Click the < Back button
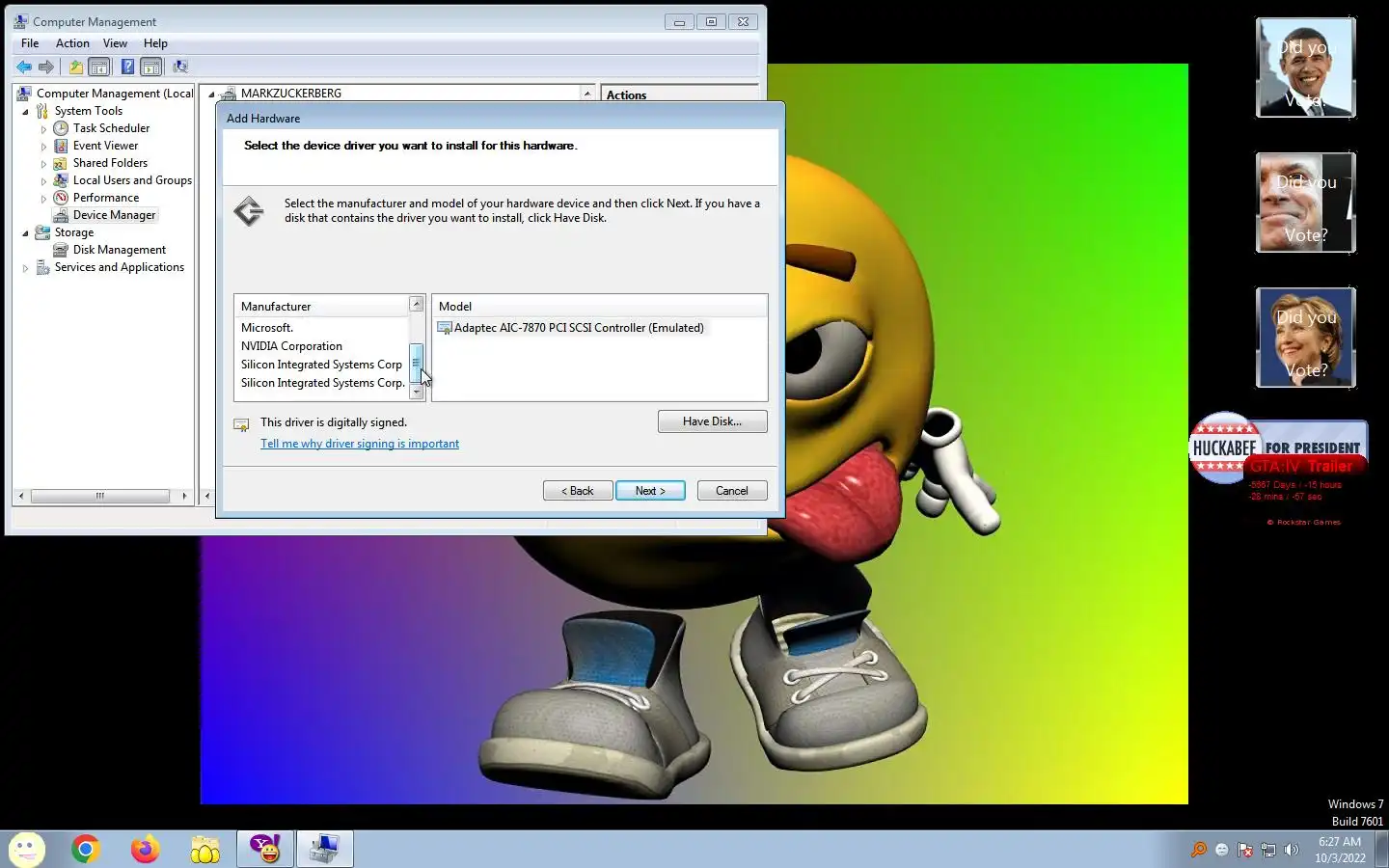Image resolution: width=1389 pixels, height=868 pixels. click(578, 491)
